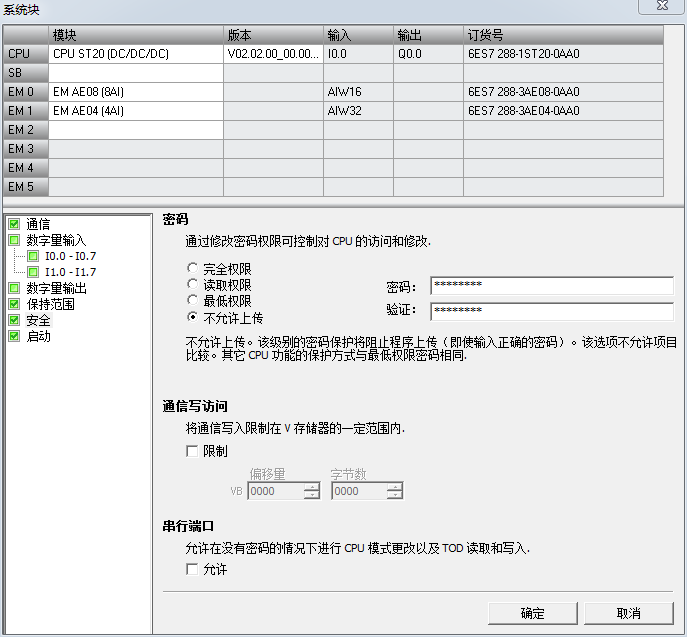Click the 确定 button
Viewport: 687px width, 637px height.
pos(532,613)
